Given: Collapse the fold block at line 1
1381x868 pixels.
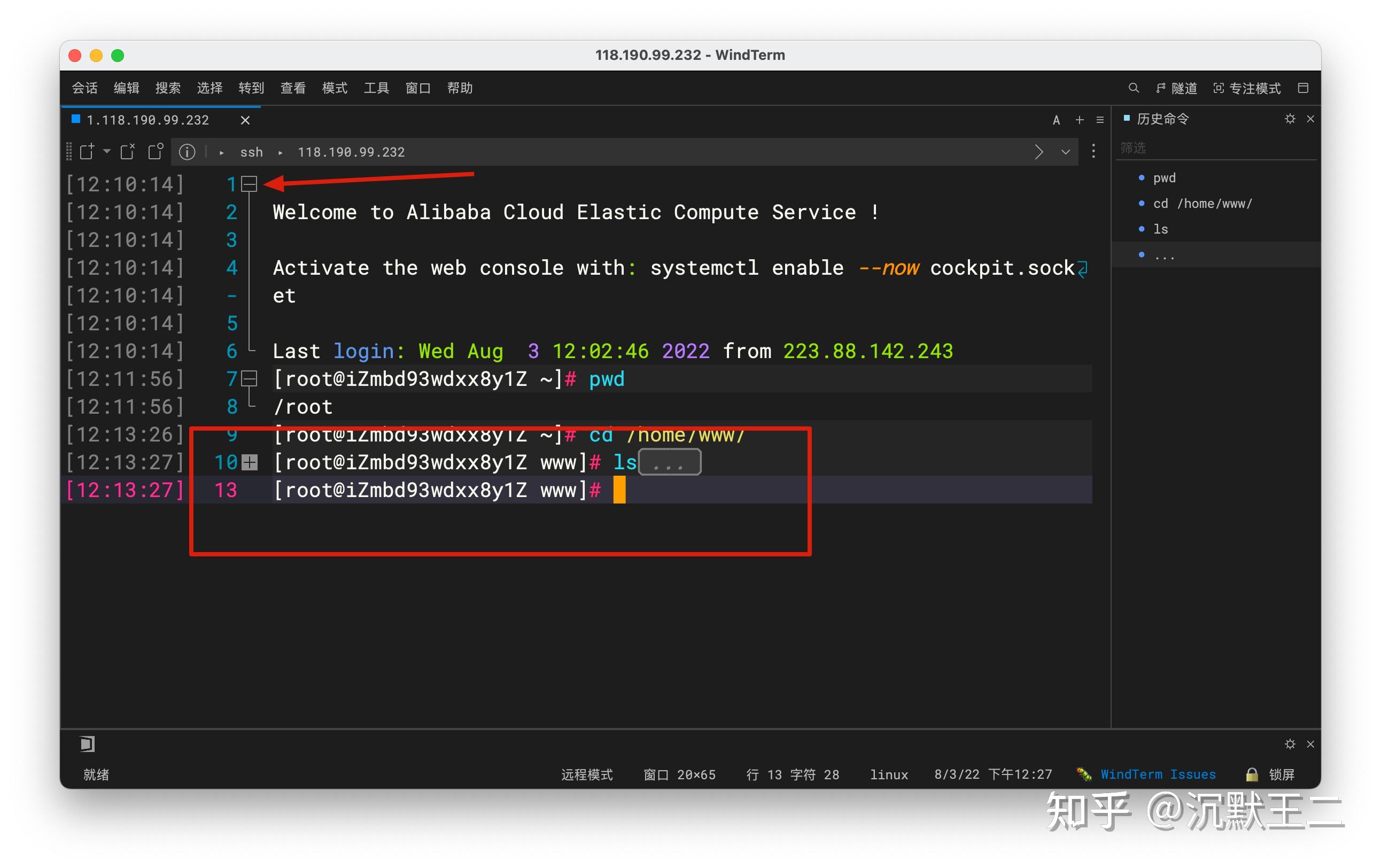Looking at the screenshot, I should point(249,184).
